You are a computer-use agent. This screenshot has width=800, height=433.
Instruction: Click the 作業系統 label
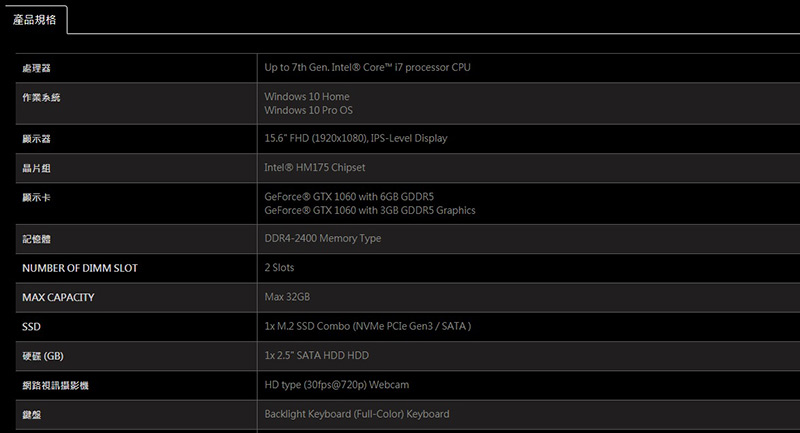point(41,97)
